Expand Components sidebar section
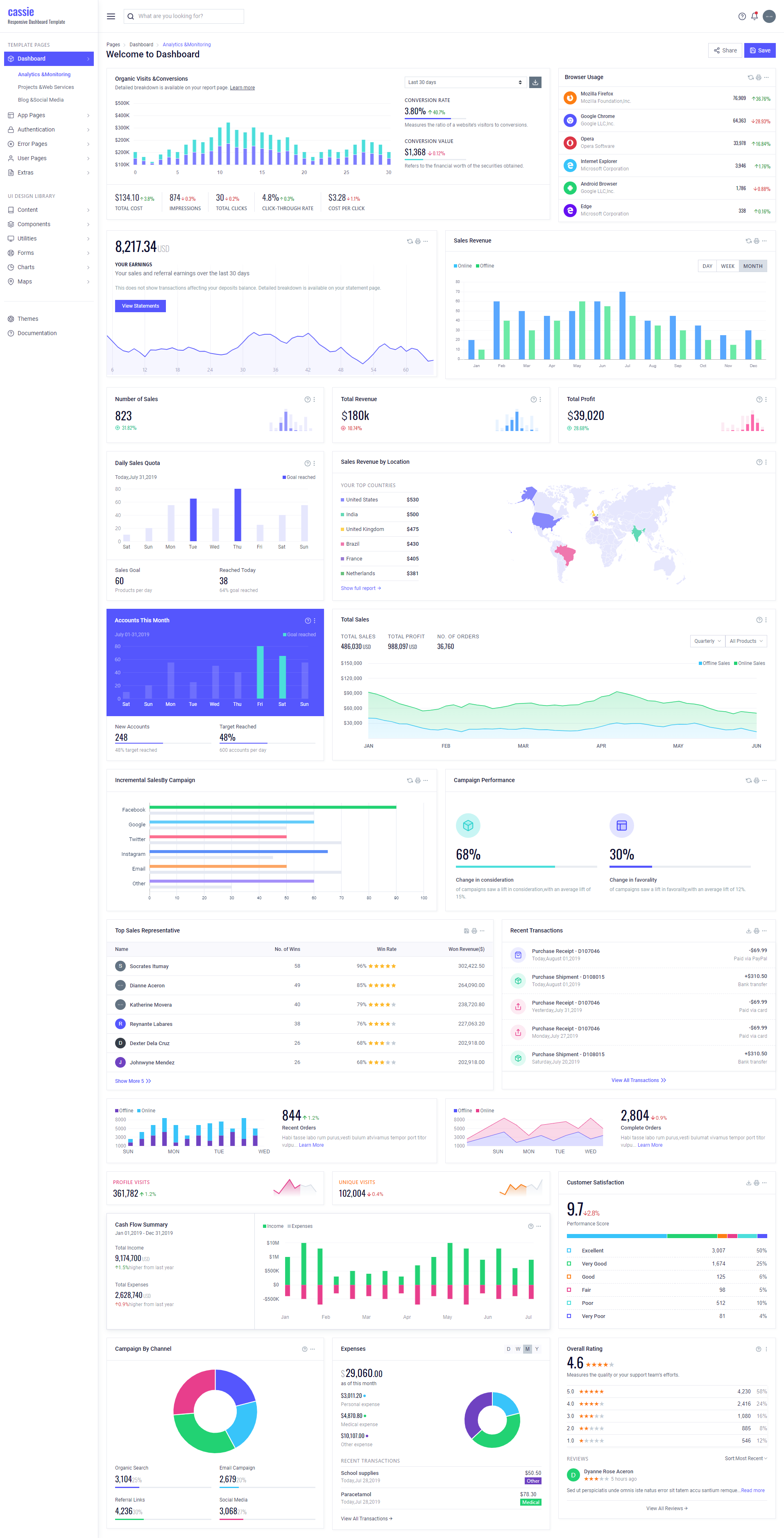This screenshot has width=784, height=1538. 49,225
